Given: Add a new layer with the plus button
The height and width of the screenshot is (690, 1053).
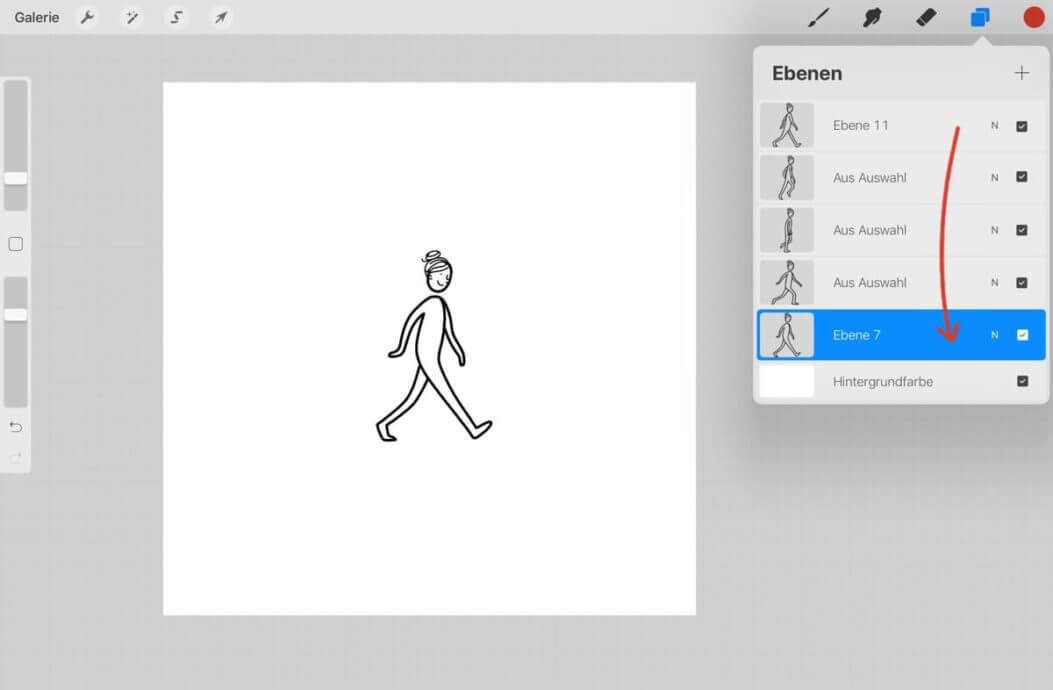Looking at the screenshot, I should pyautogui.click(x=1021, y=72).
